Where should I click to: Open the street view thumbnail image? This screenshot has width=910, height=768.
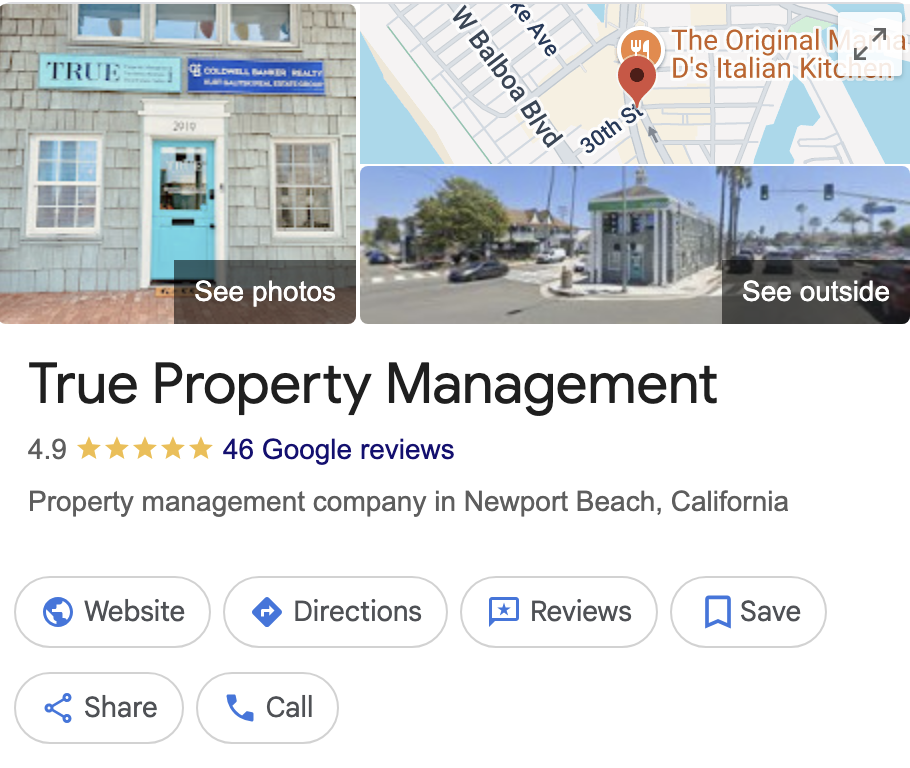[x=635, y=244]
